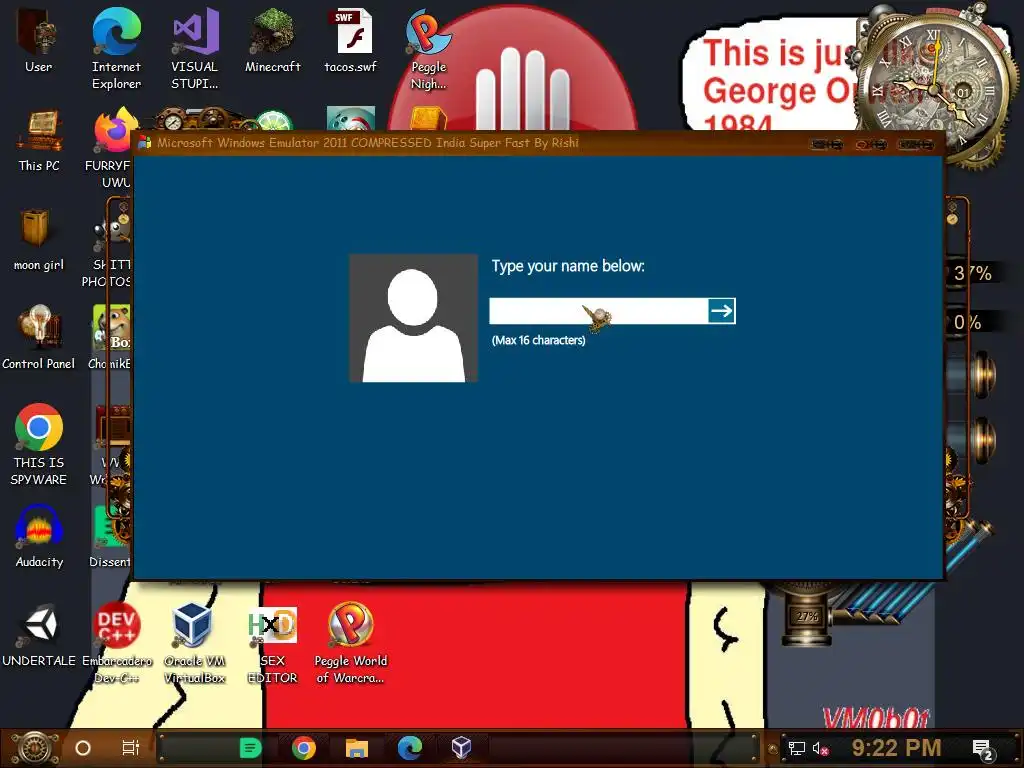Click the user avatar picture
Image resolution: width=1024 pixels, height=768 pixels.
413,318
